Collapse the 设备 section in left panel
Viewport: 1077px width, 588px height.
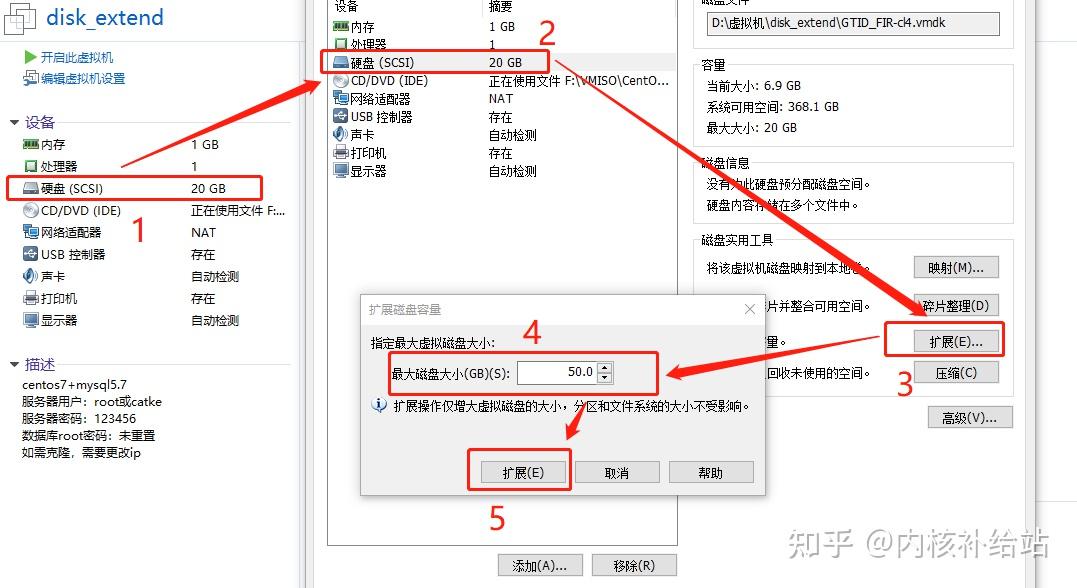14,122
